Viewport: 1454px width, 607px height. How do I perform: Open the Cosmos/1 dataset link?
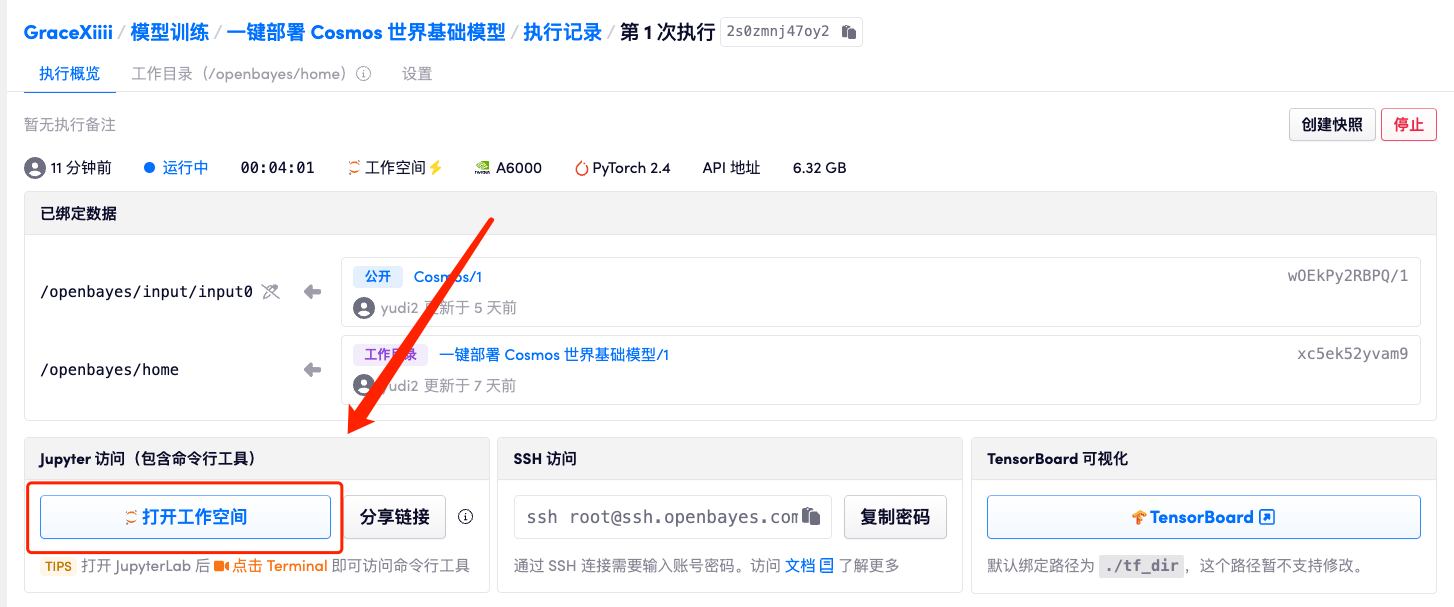click(x=448, y=277)
